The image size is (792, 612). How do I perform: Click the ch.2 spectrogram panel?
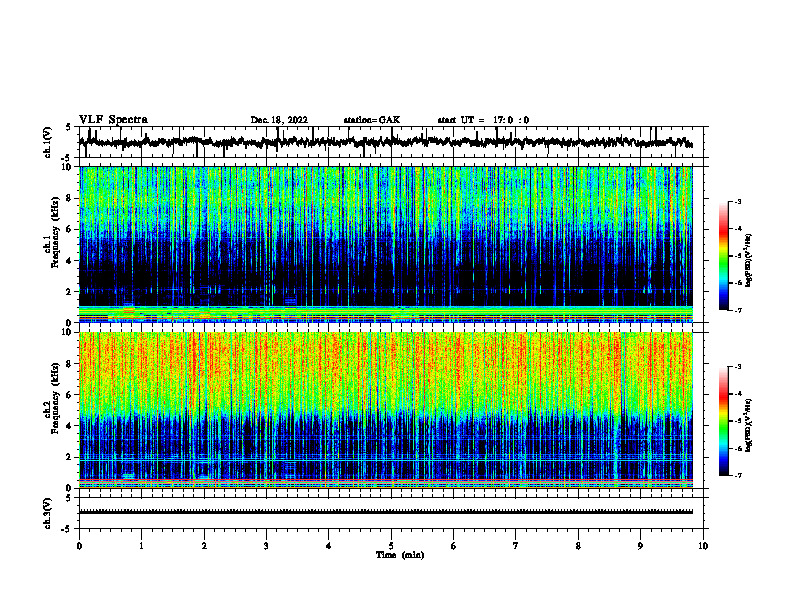pos(385,410)
